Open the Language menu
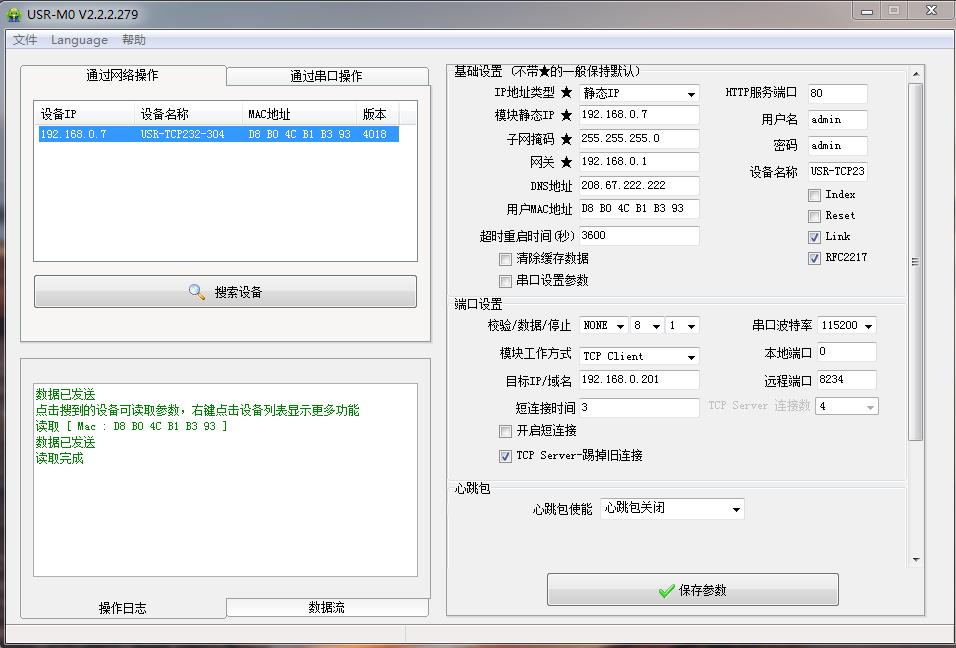Viewport: 956px width, 648px height. [79, 40]
